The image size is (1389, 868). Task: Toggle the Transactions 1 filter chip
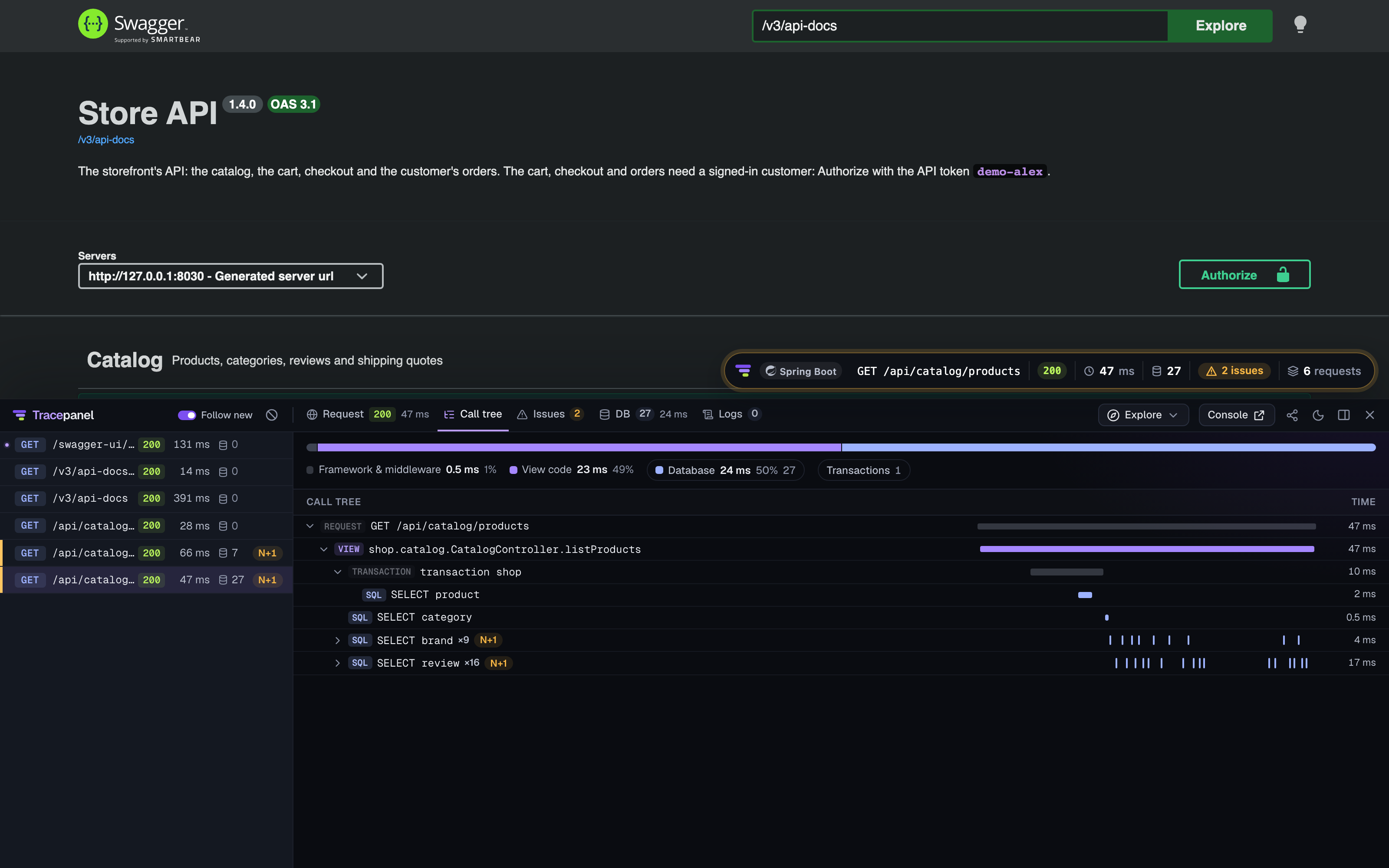click(863, 470)
